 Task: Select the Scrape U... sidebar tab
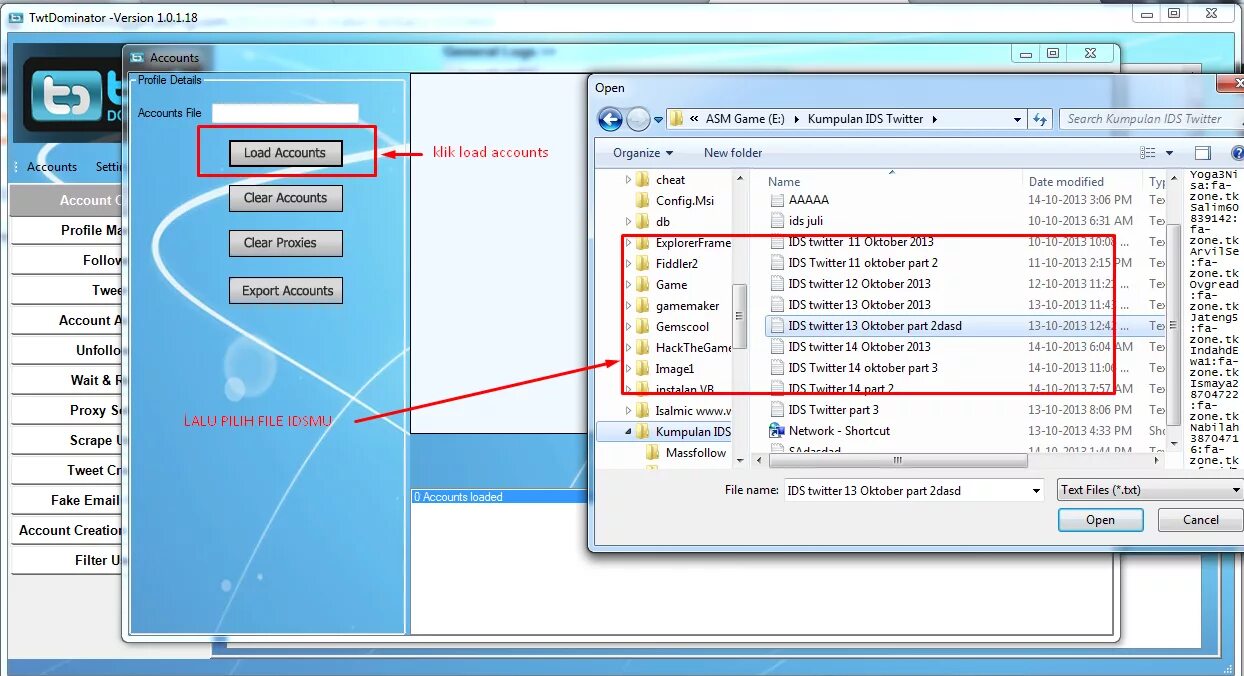tap(67, 440)
